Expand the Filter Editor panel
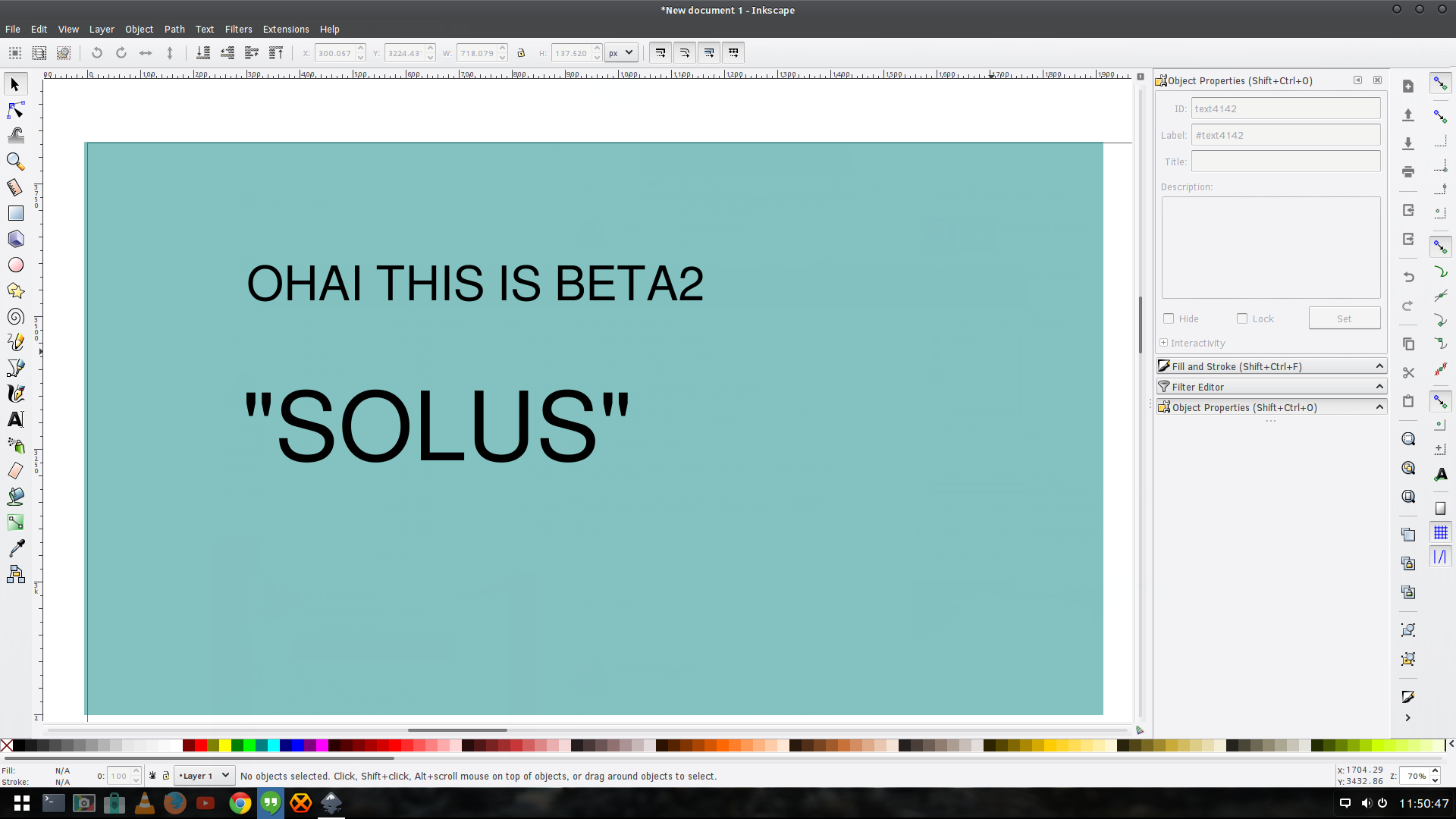The width and height of the screenshot is (1456, 819). coord(1271,387)
